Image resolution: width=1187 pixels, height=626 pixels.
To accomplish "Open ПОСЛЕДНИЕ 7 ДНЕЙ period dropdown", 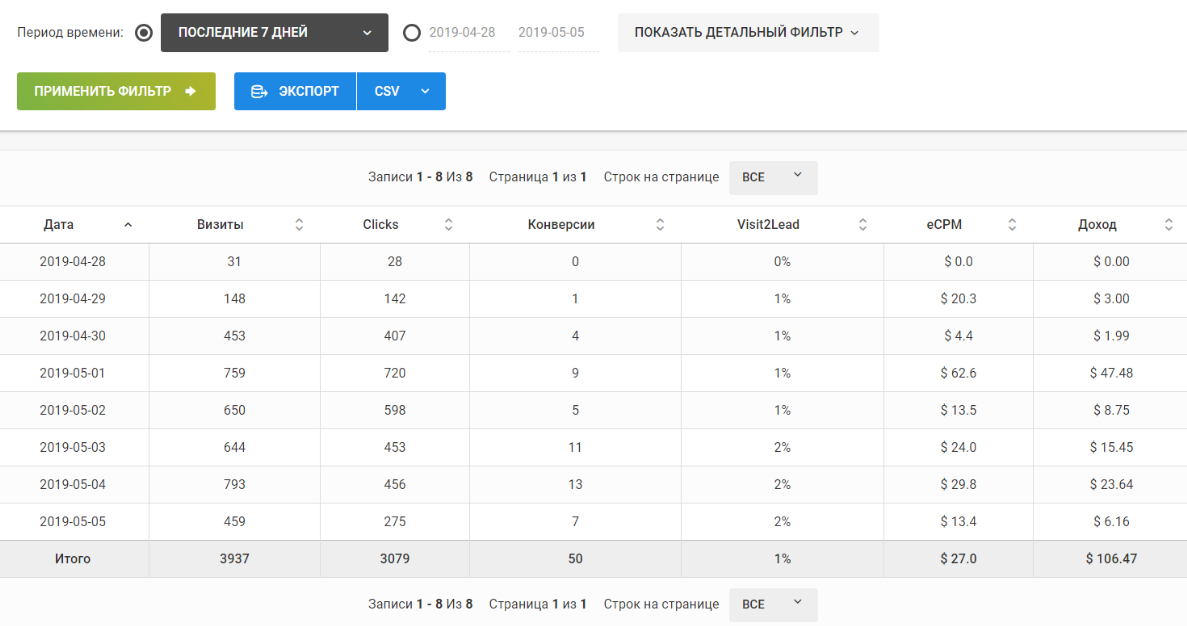I will pyautogui.click(x=274, y=32).
